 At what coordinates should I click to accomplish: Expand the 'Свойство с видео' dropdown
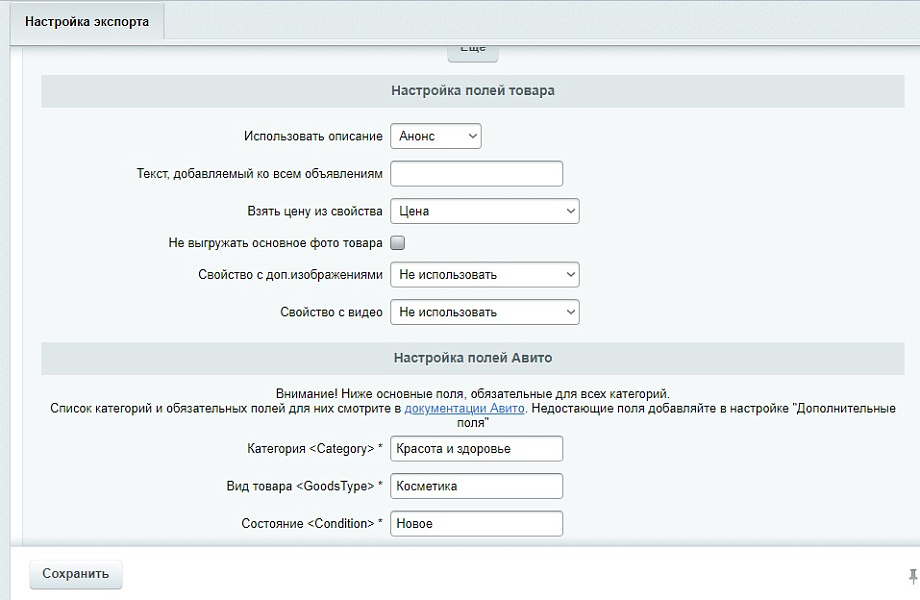[x=484, y=312]
